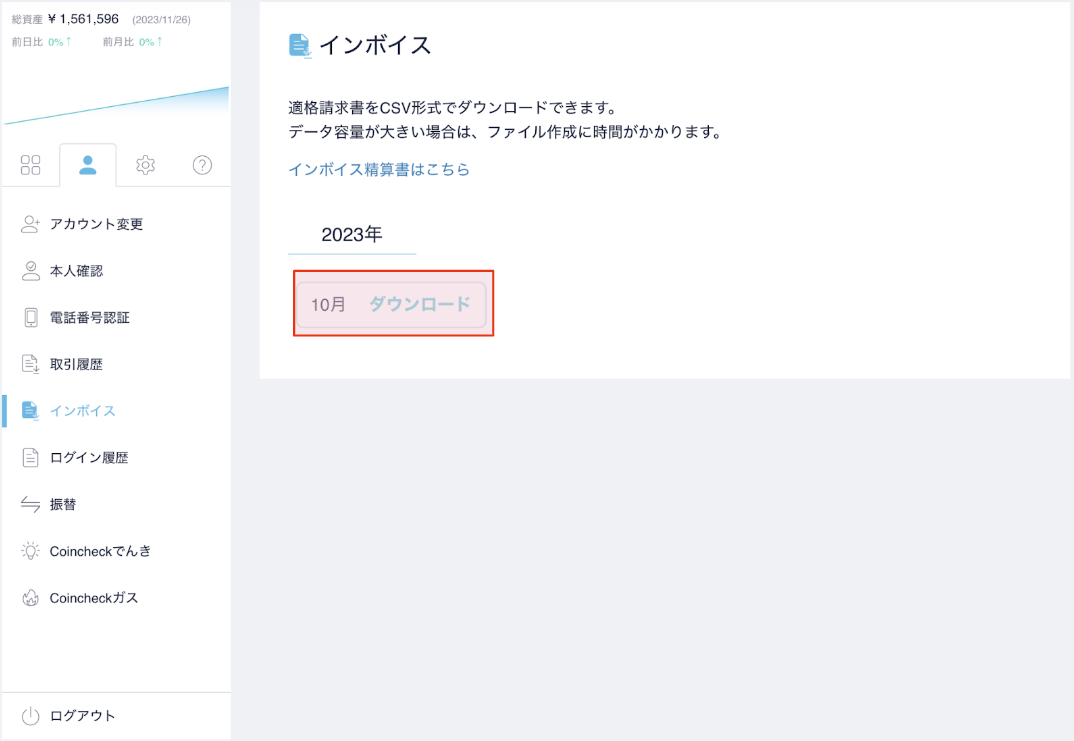1074x741 pixels.
Task: Open the settings gear icon tab
Action: 145,165
